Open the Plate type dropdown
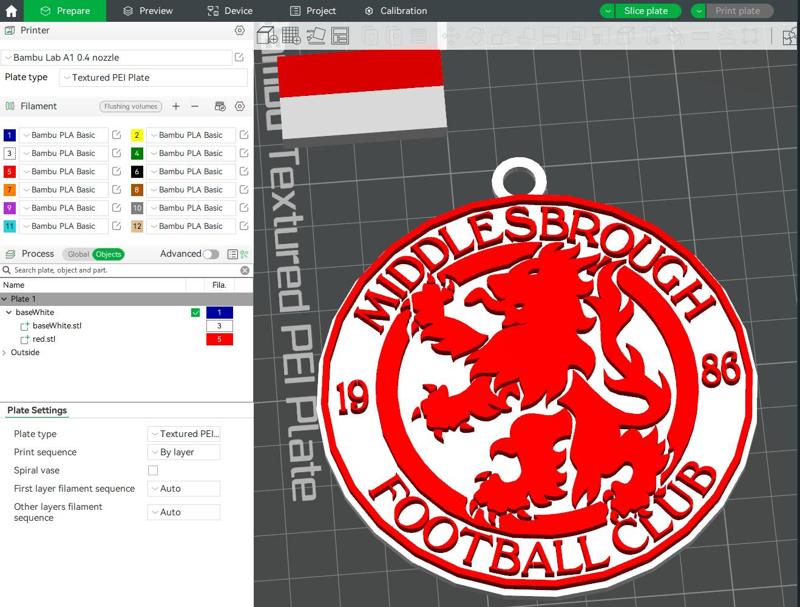Screen dimensions: 800x607 (185, 434)
